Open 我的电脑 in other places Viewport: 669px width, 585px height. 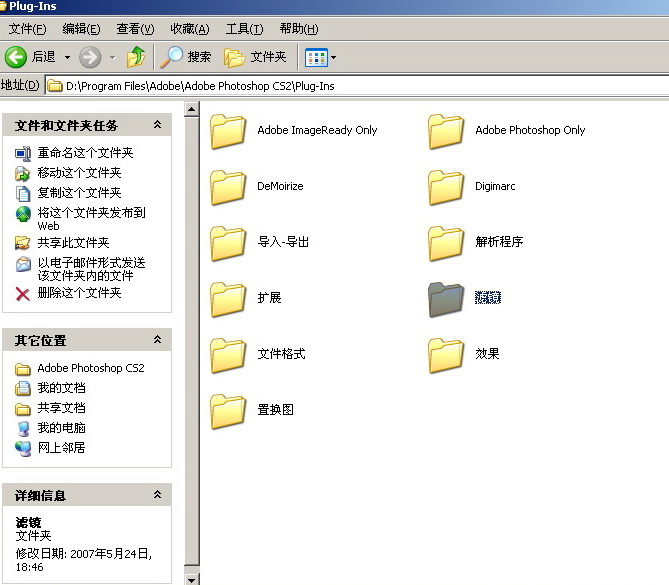tap(61, 428)
